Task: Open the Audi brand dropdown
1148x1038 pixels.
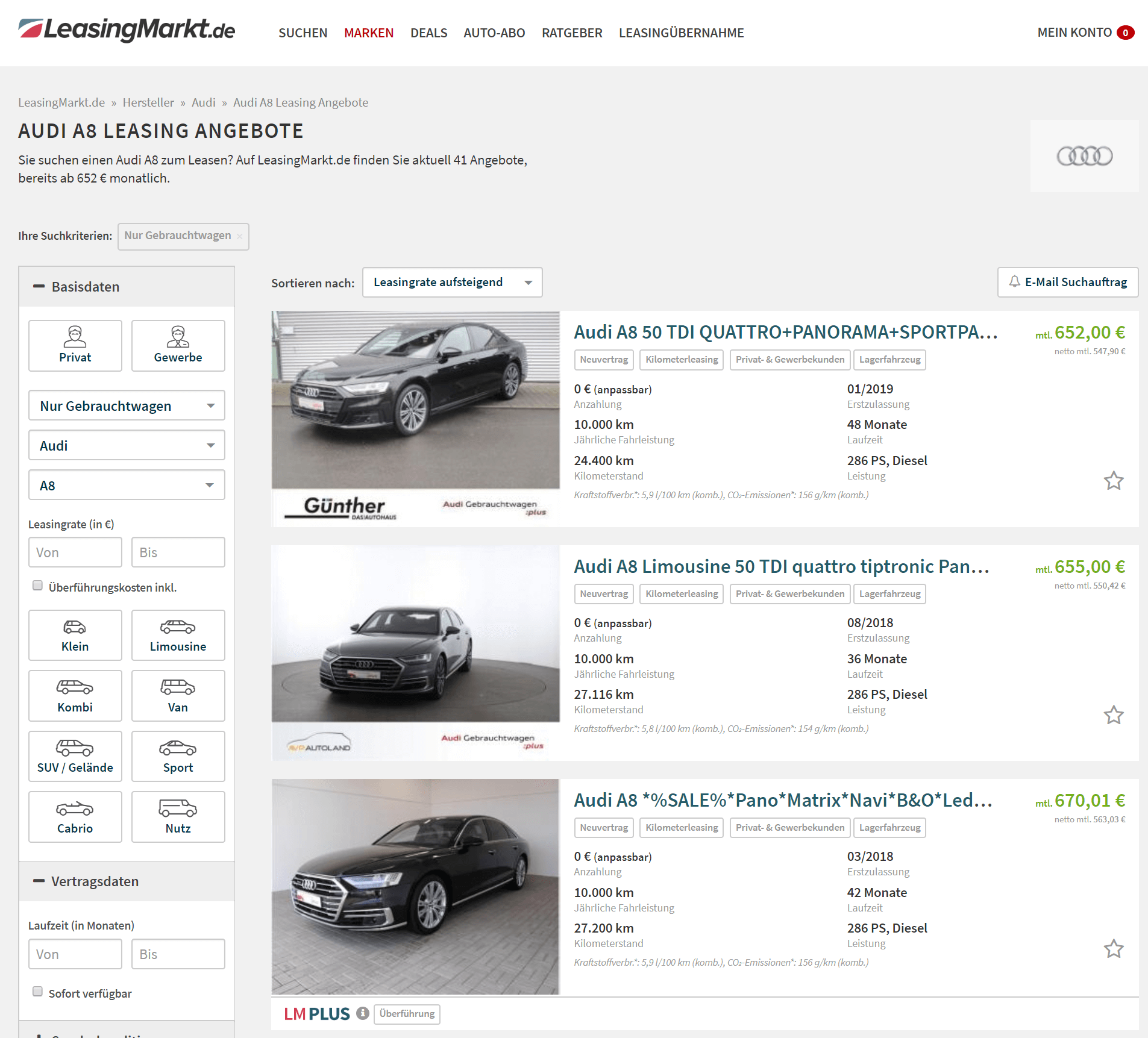Action: (x=127, y=445)
